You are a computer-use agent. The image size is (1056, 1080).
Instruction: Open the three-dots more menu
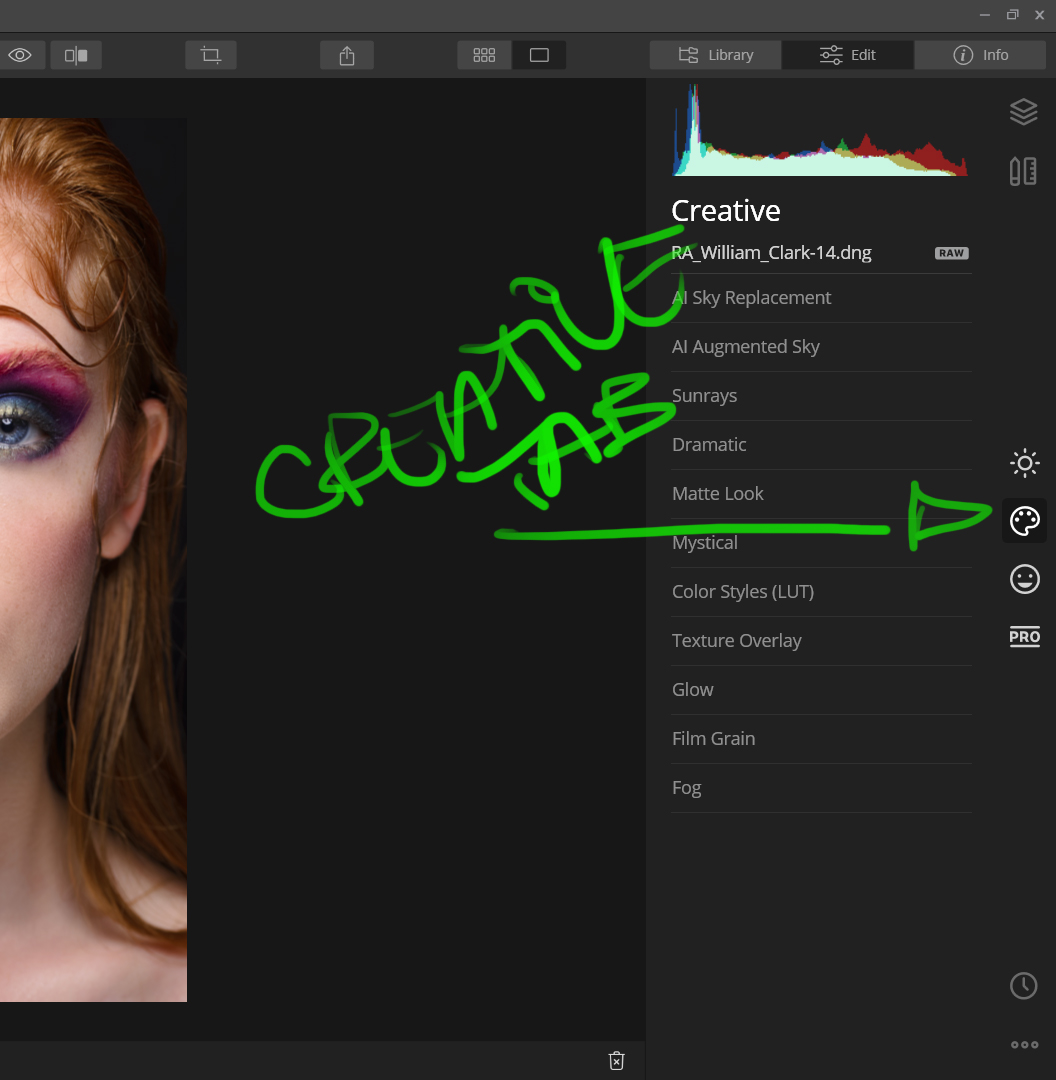point(1024,1045)
